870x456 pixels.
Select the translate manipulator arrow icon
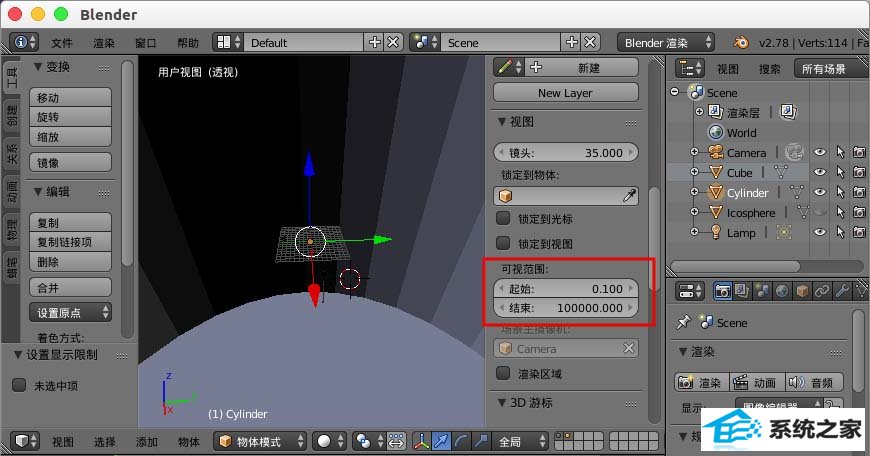tap(441, 442)
